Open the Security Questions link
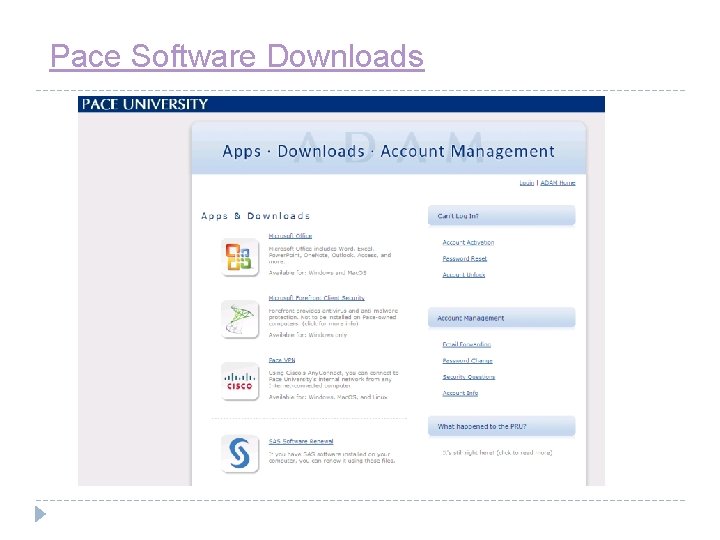Image resolution: width=720 pixels, height=540 pixels. pos(468,377)
